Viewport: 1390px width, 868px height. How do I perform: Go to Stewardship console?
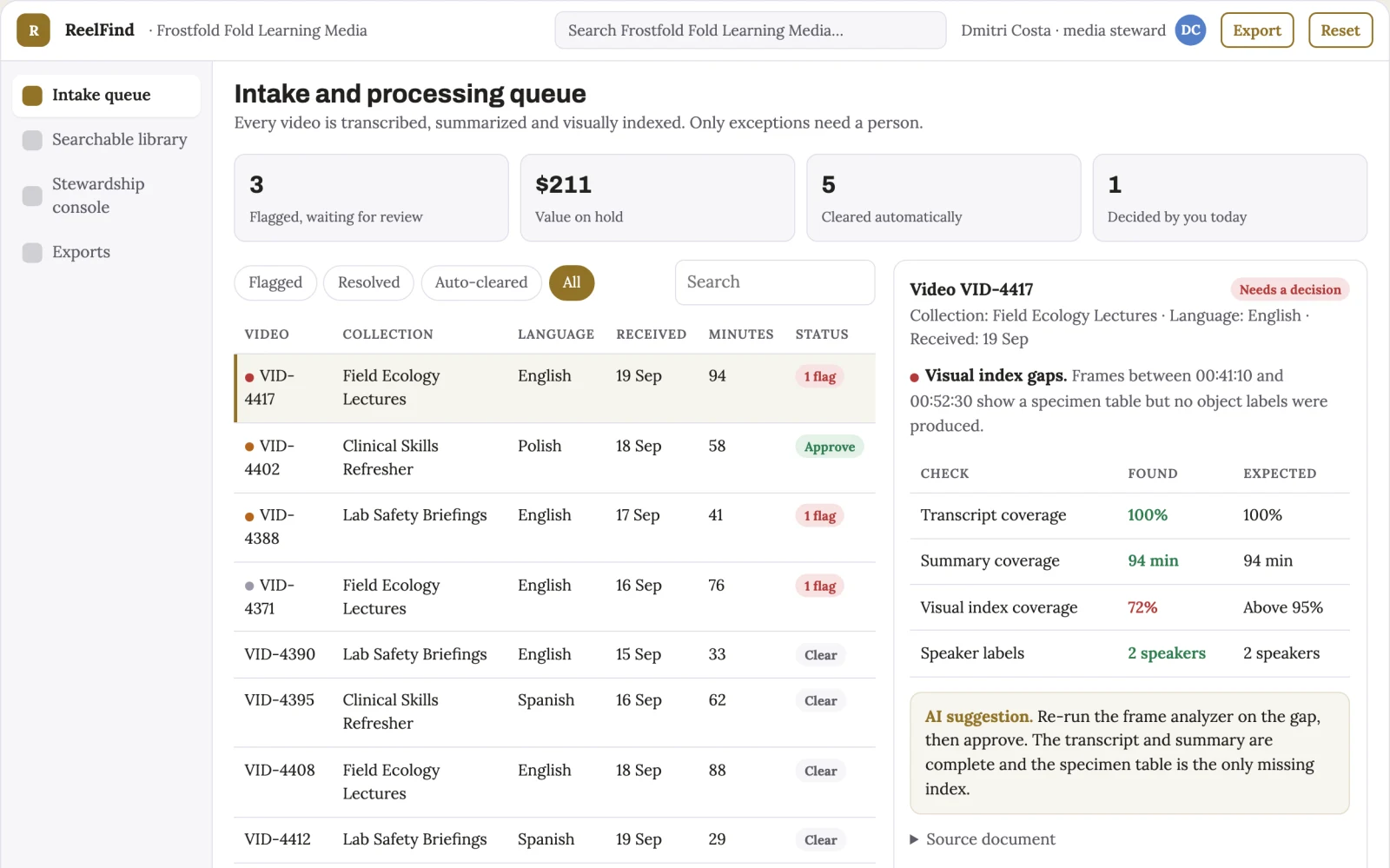pos(107,195)
